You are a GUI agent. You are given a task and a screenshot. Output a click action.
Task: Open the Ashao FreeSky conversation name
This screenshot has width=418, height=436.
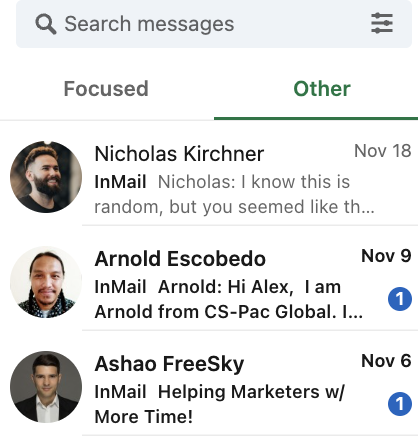point(169,364)
